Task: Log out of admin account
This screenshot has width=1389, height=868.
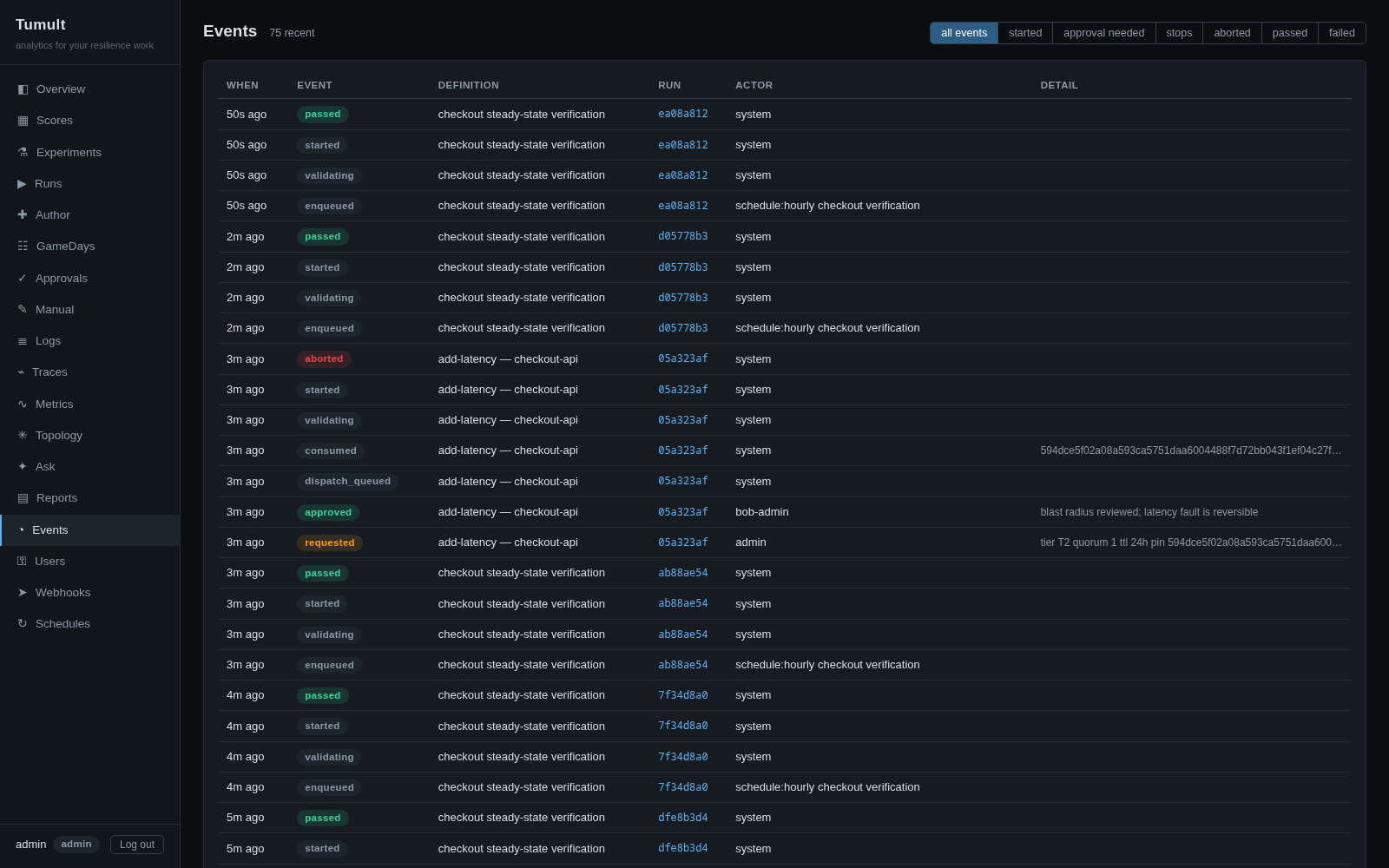Action: pyautogui.click(x=137, y=845)
